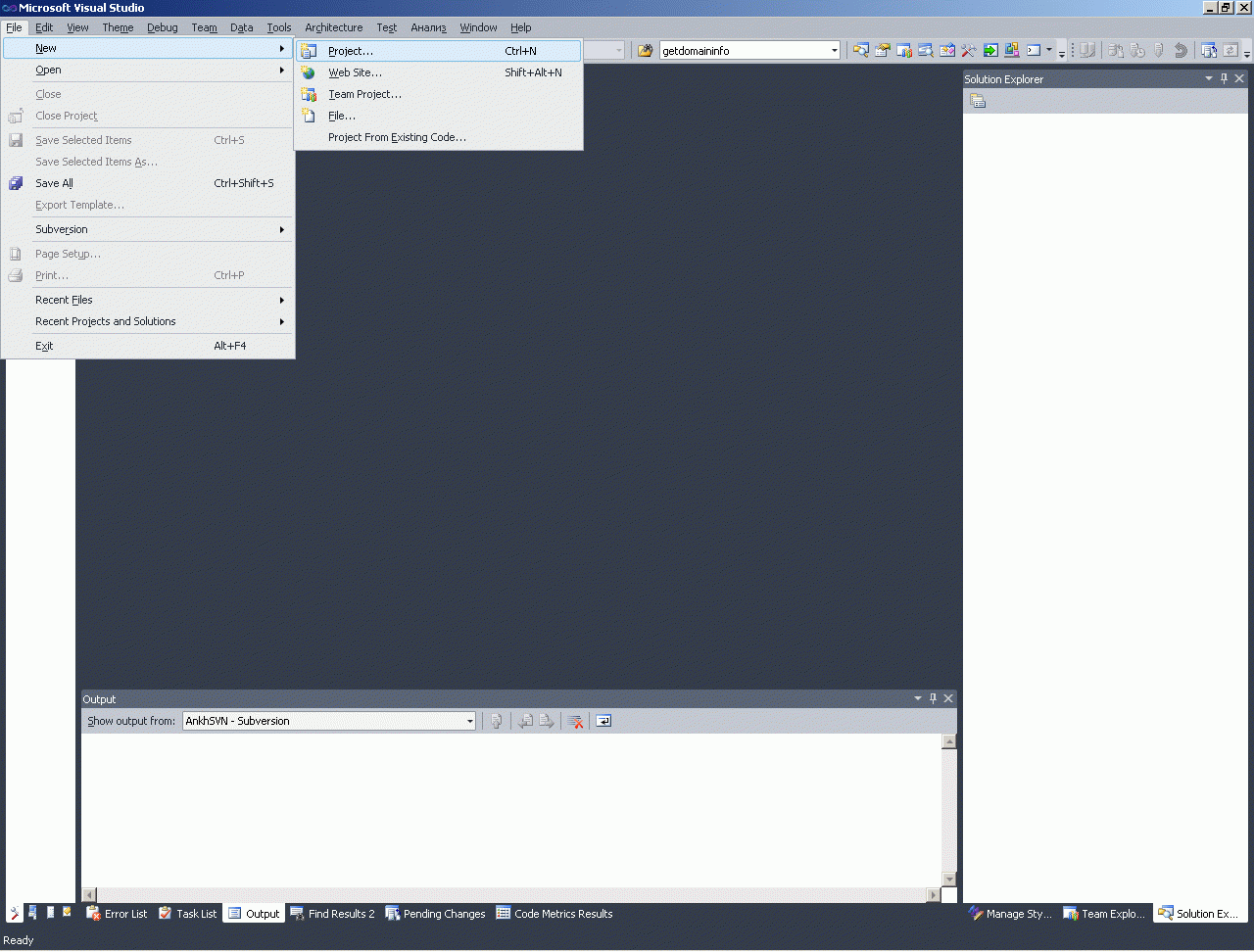Open Team Explorer from the main toolbar
This screenshot has height=952, width=1254.
(x=904, y=51)
